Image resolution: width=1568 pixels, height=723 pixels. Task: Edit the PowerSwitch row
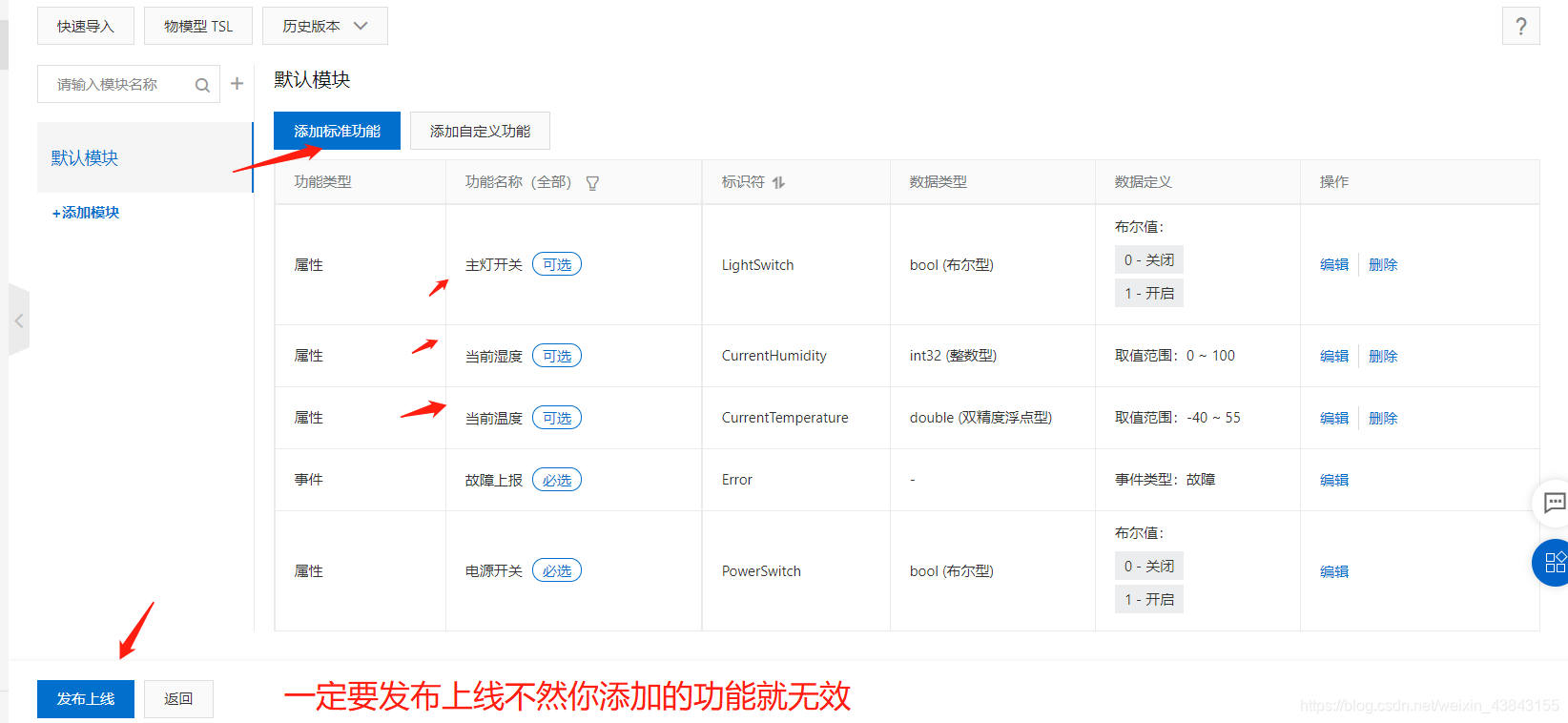tap(1334, 571)
